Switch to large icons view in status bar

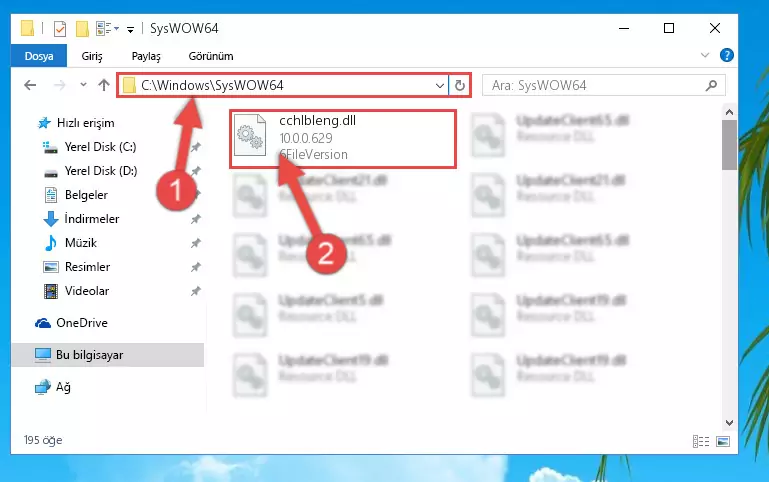[x=723, y=441]
